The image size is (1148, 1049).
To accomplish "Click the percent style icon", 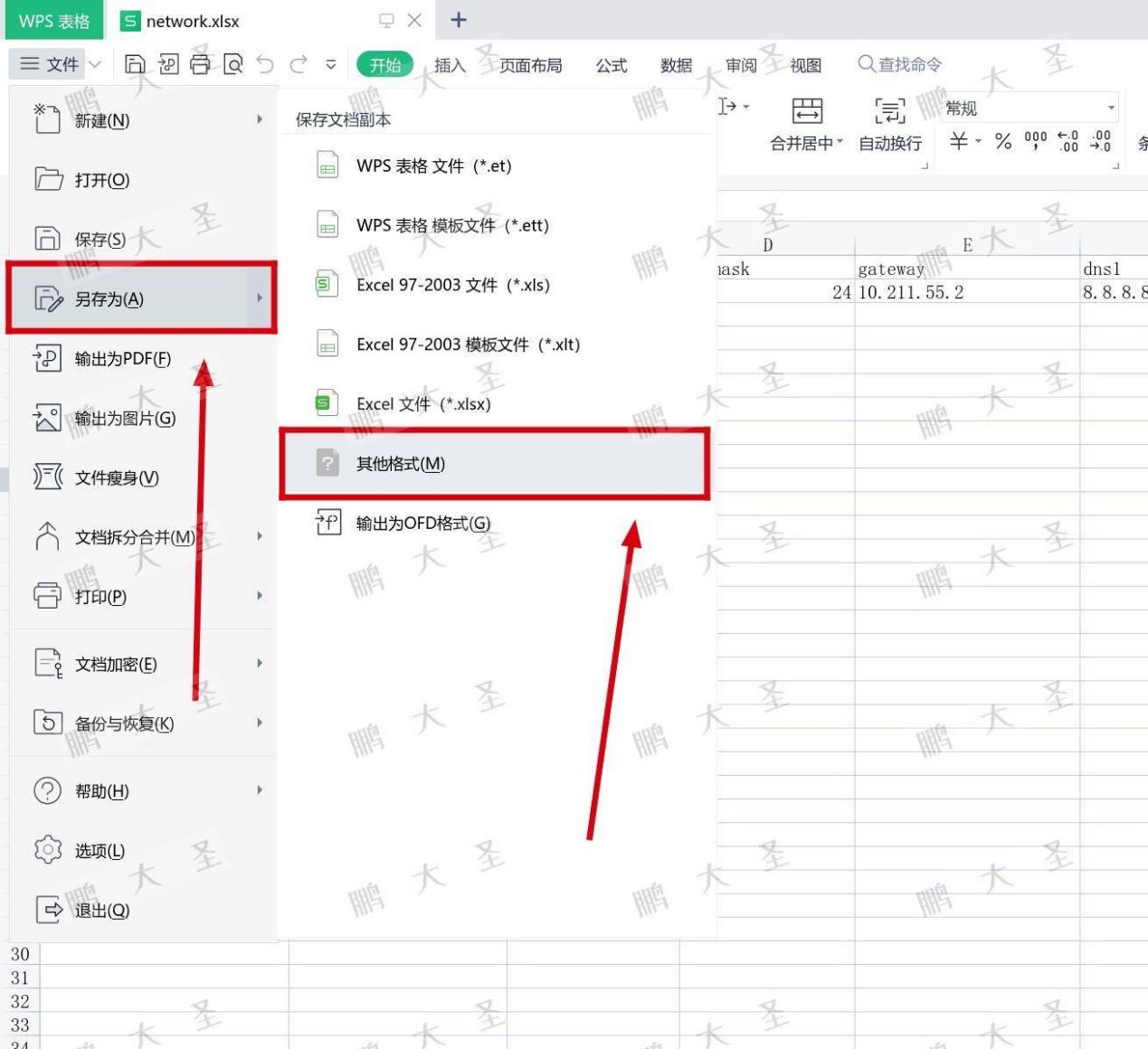I will [1003, 141].
